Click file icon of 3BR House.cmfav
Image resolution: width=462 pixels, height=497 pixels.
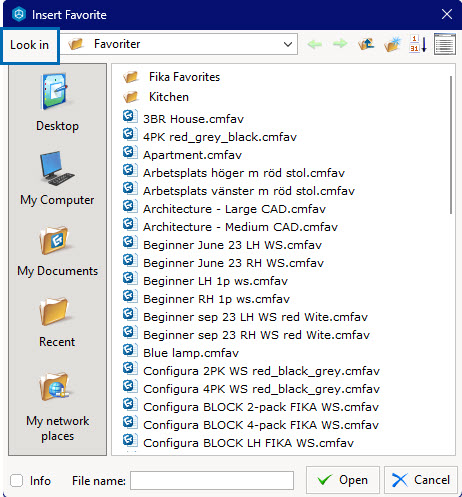(130, 117)
